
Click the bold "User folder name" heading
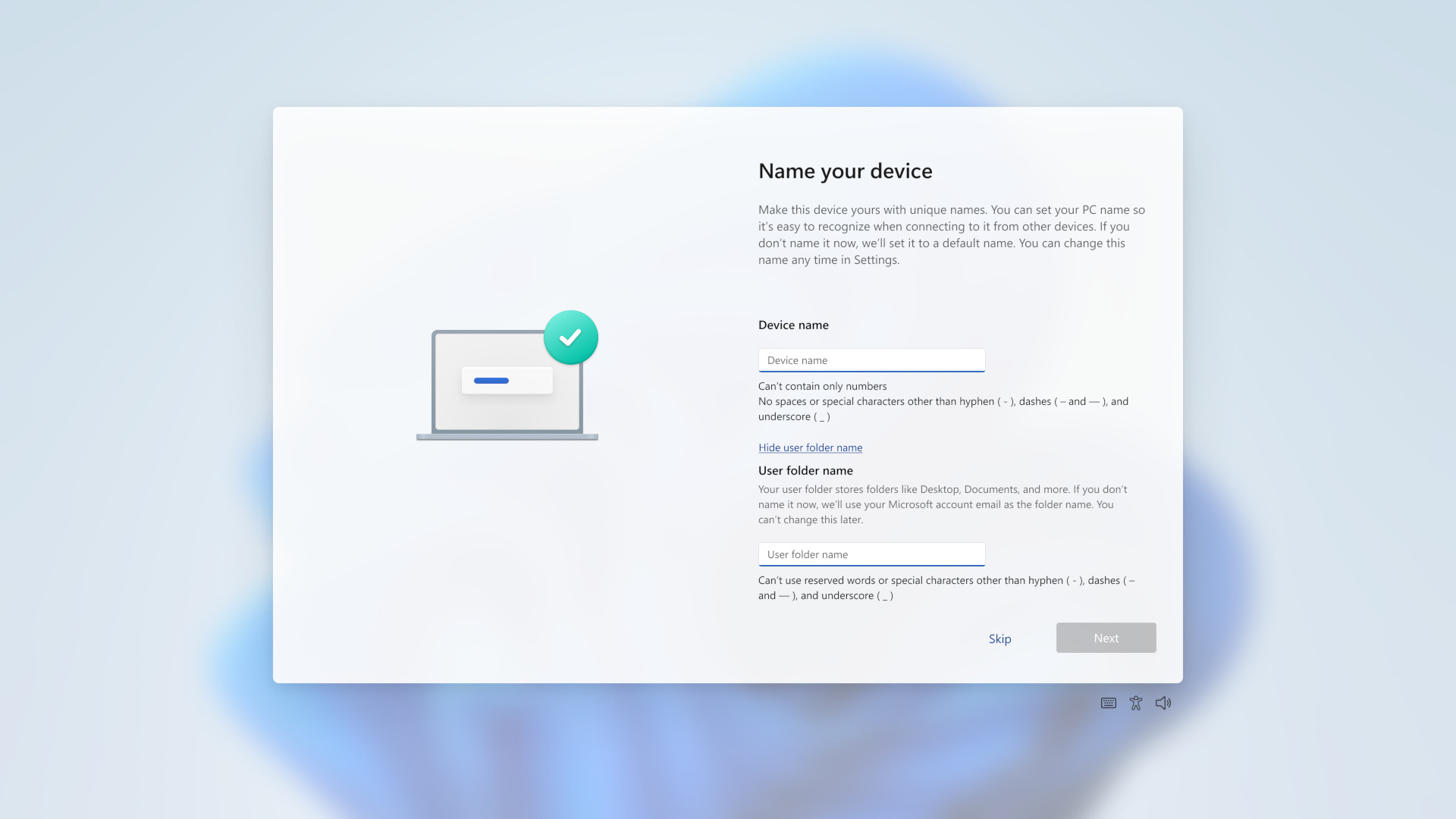(x=805, y=471)
